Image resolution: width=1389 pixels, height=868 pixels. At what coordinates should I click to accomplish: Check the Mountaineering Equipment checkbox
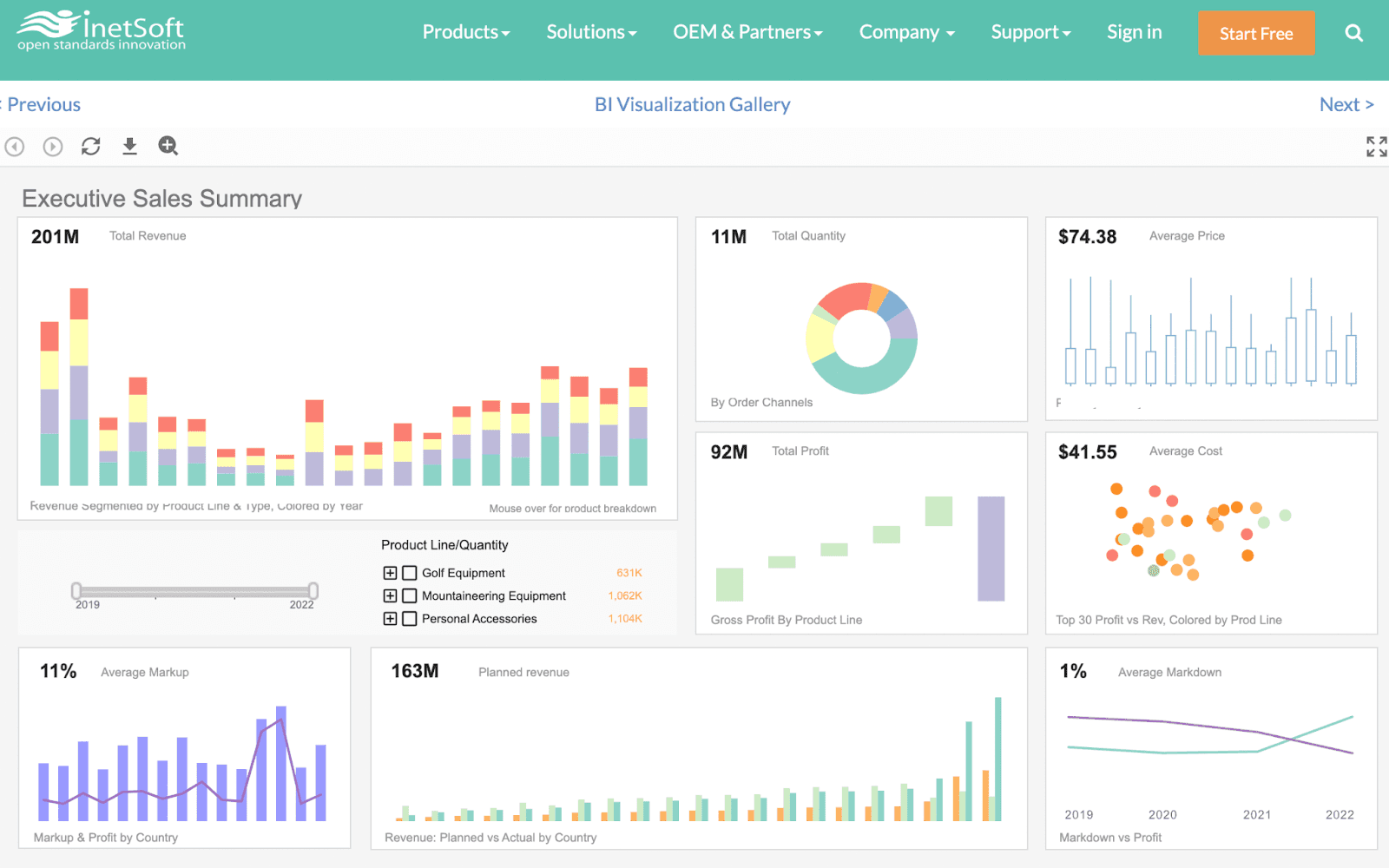point(410,595)
